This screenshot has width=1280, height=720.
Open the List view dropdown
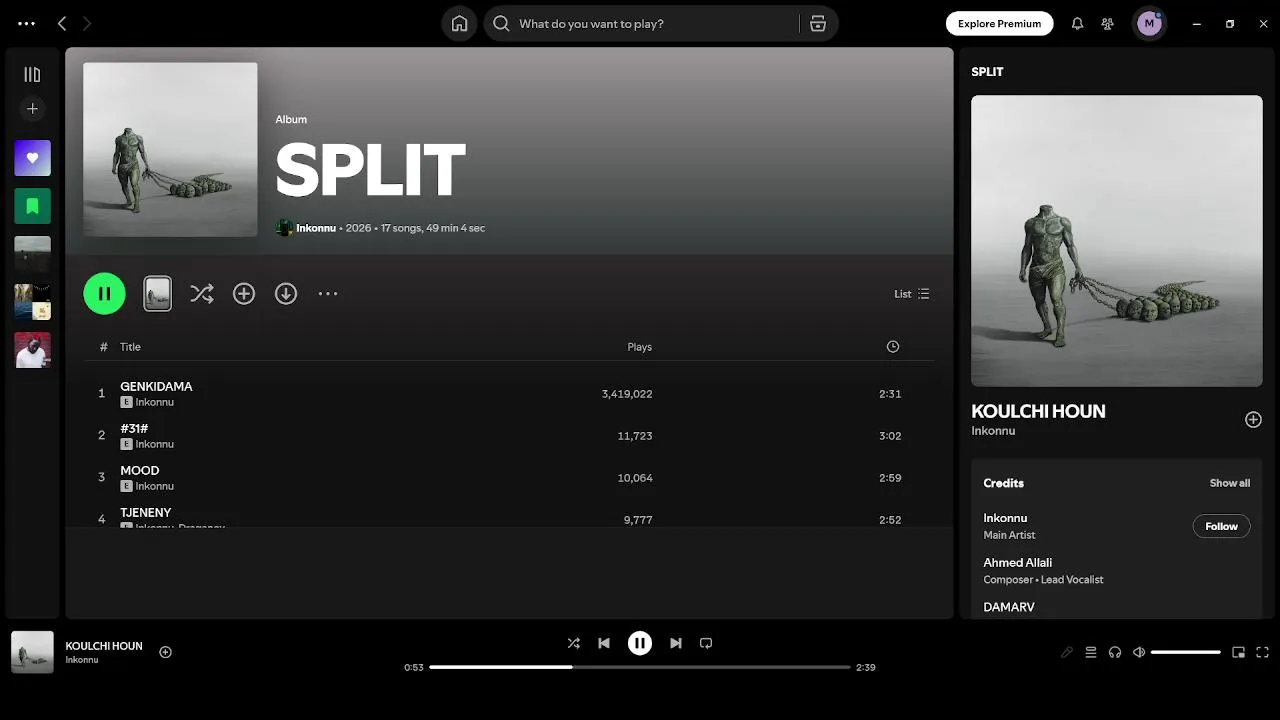tap(912, 294)
